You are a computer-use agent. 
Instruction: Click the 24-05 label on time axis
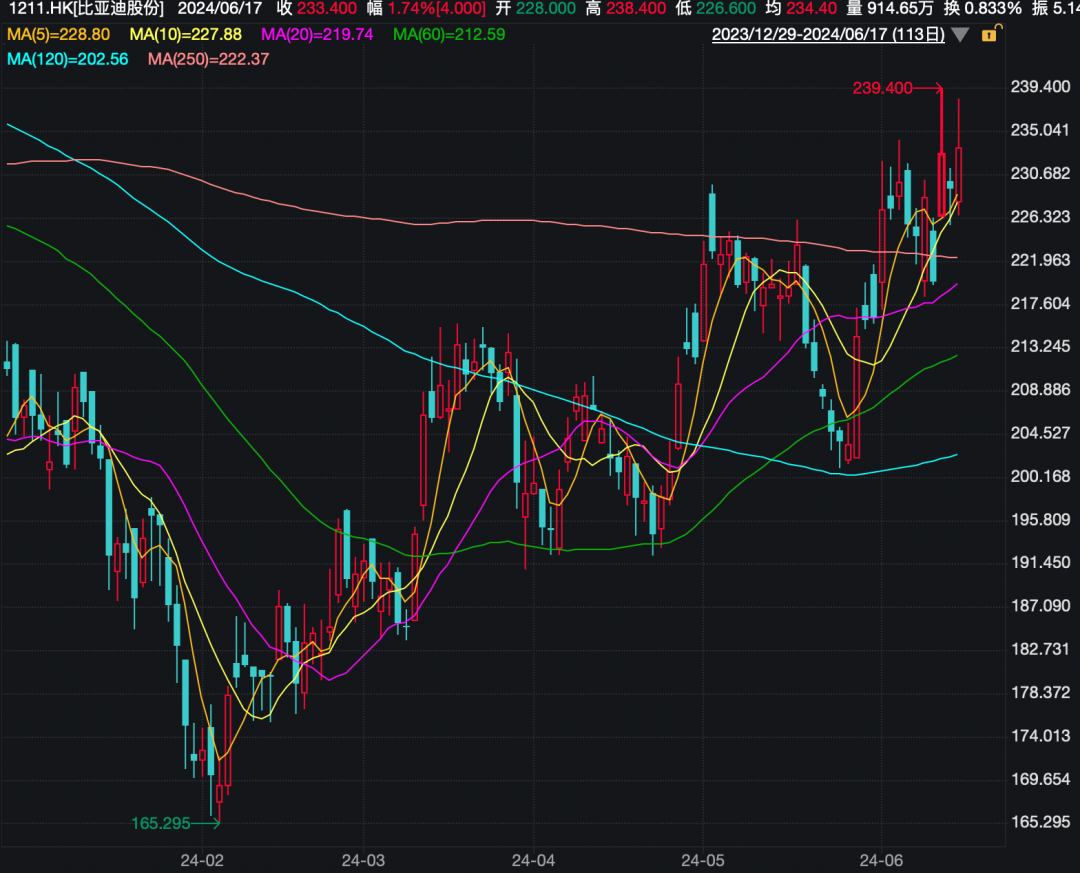703,860
